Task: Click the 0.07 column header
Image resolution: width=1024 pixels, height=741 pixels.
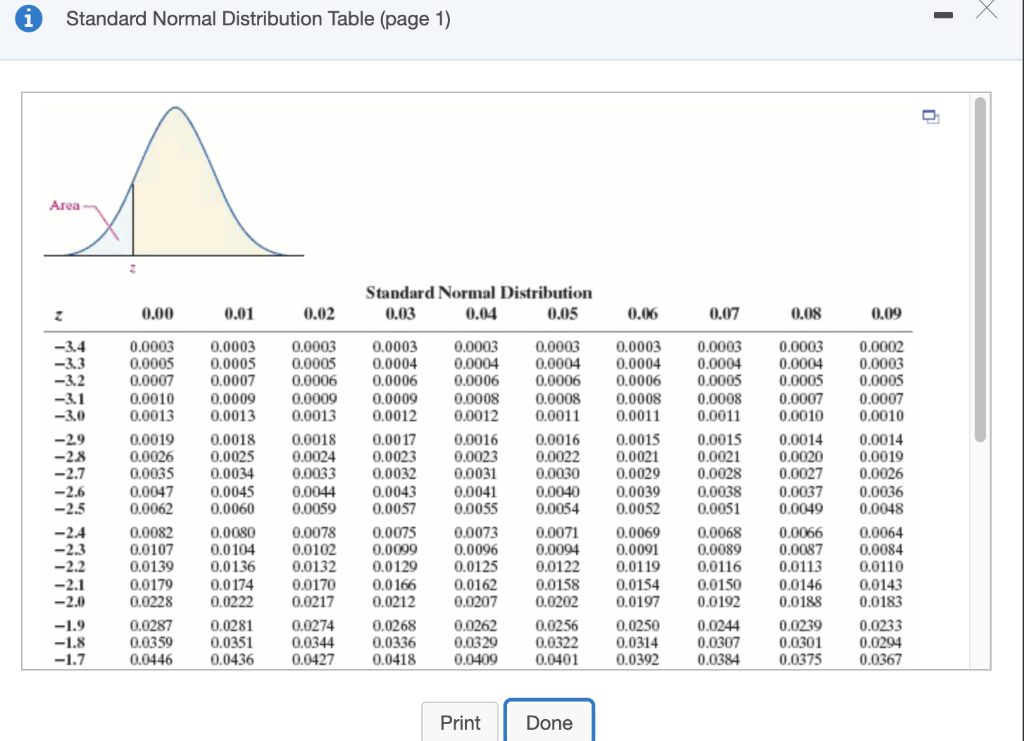Action: [x=724, y=314]
